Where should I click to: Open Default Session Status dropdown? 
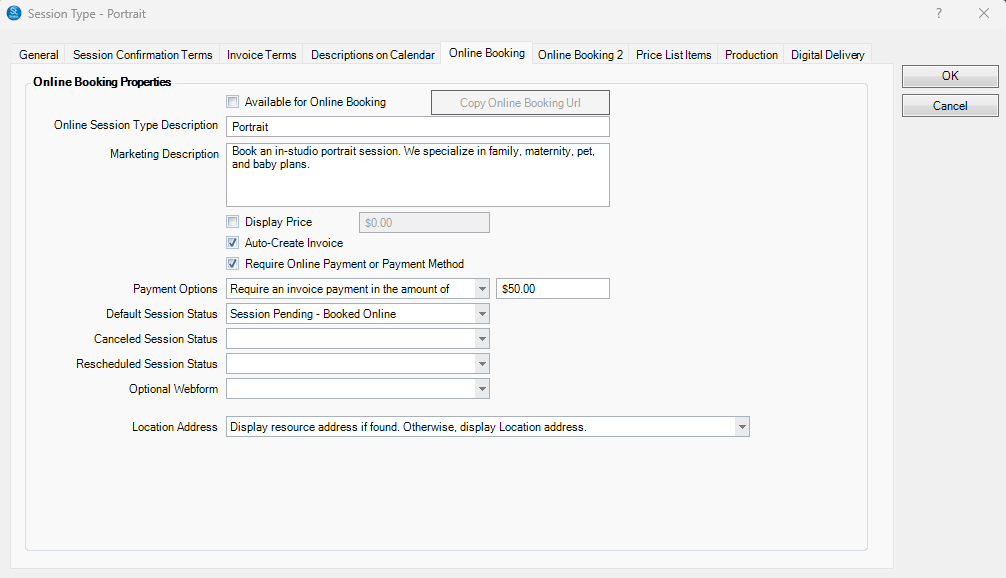[x=482, y=314]
